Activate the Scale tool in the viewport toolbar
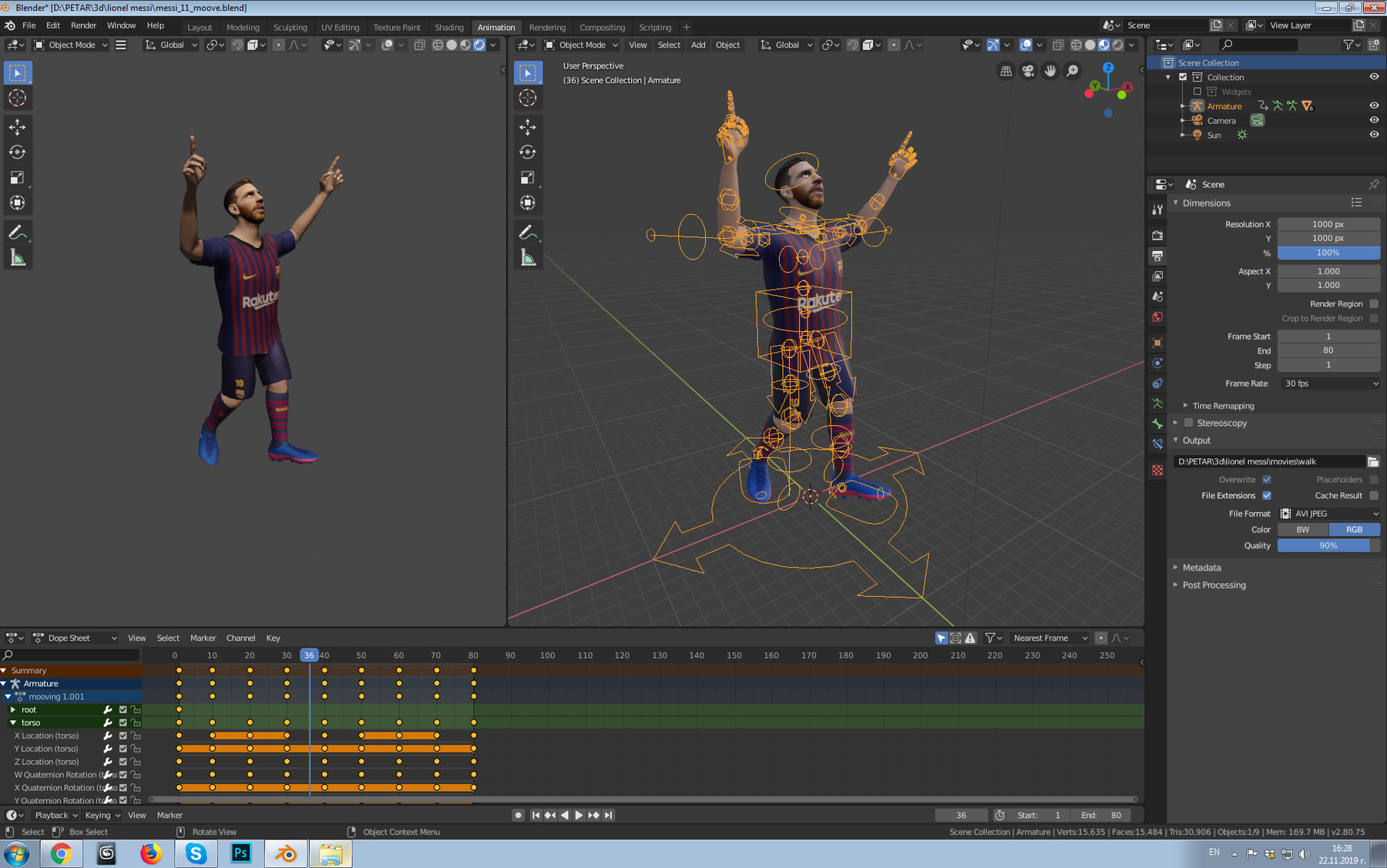Screen dimensions: 1387x868 tap(528, 177)
